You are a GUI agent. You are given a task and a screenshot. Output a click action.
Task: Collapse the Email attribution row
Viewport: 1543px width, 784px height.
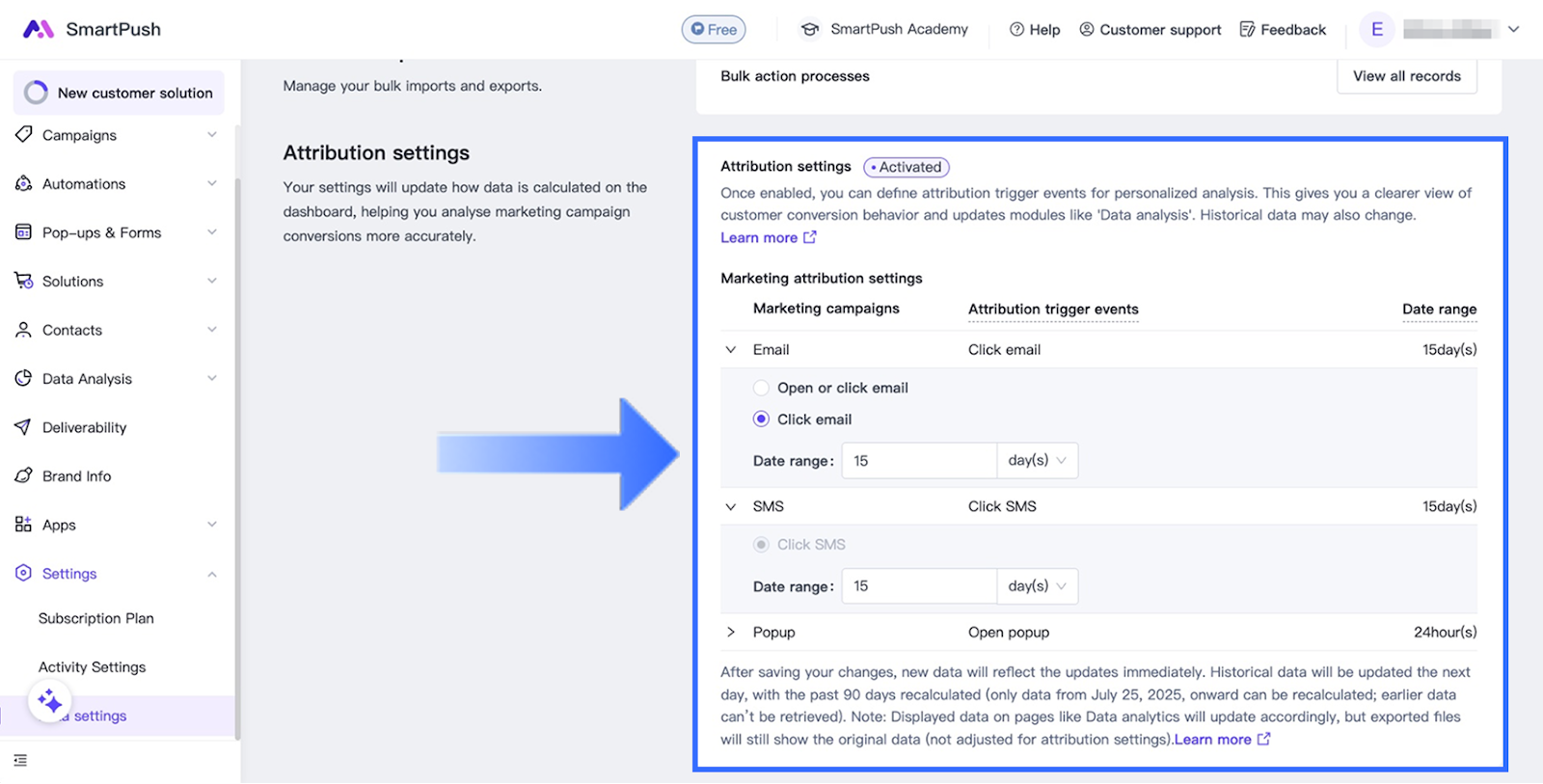click(731, 350)
